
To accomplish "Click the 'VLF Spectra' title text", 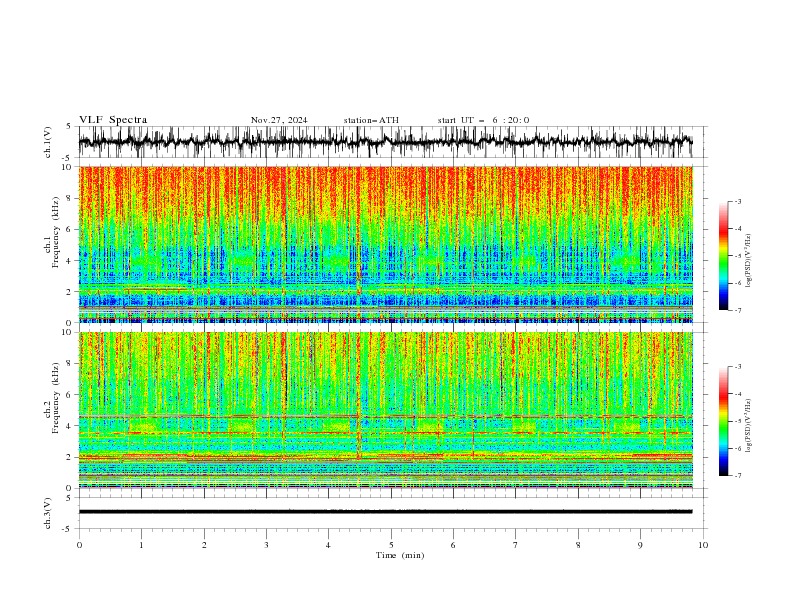I will click(113, 120).
